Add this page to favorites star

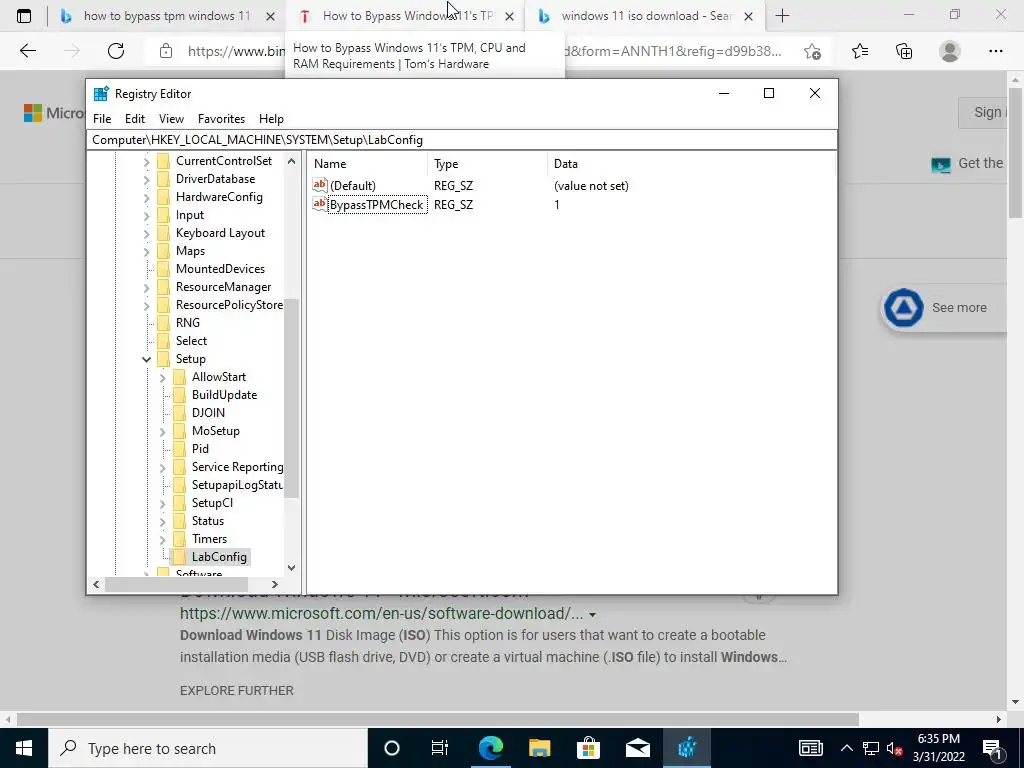click(x=812, y=51)
